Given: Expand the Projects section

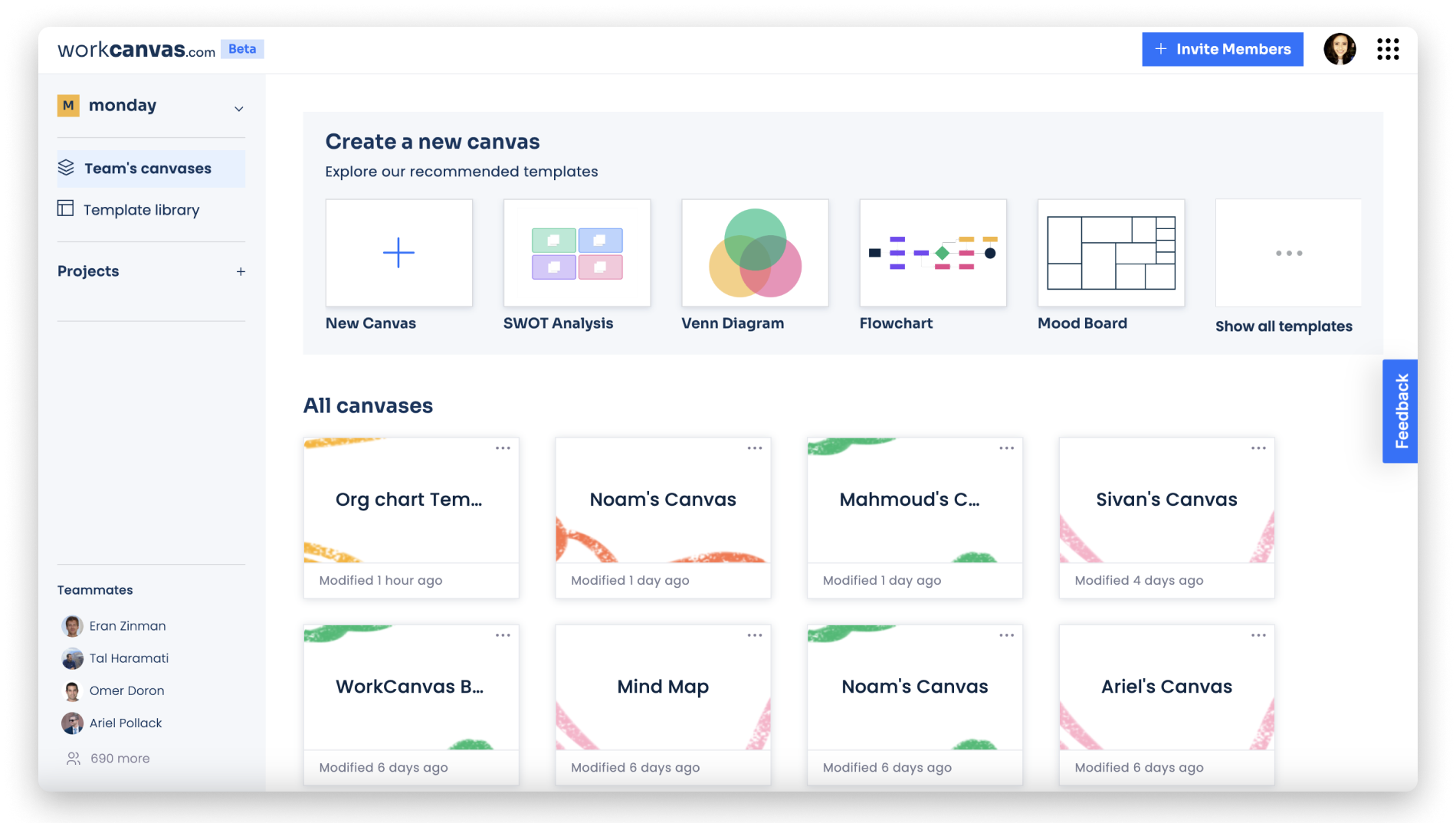Looking at the screenshot, I should pyautogui.click(x=240, y=271).
